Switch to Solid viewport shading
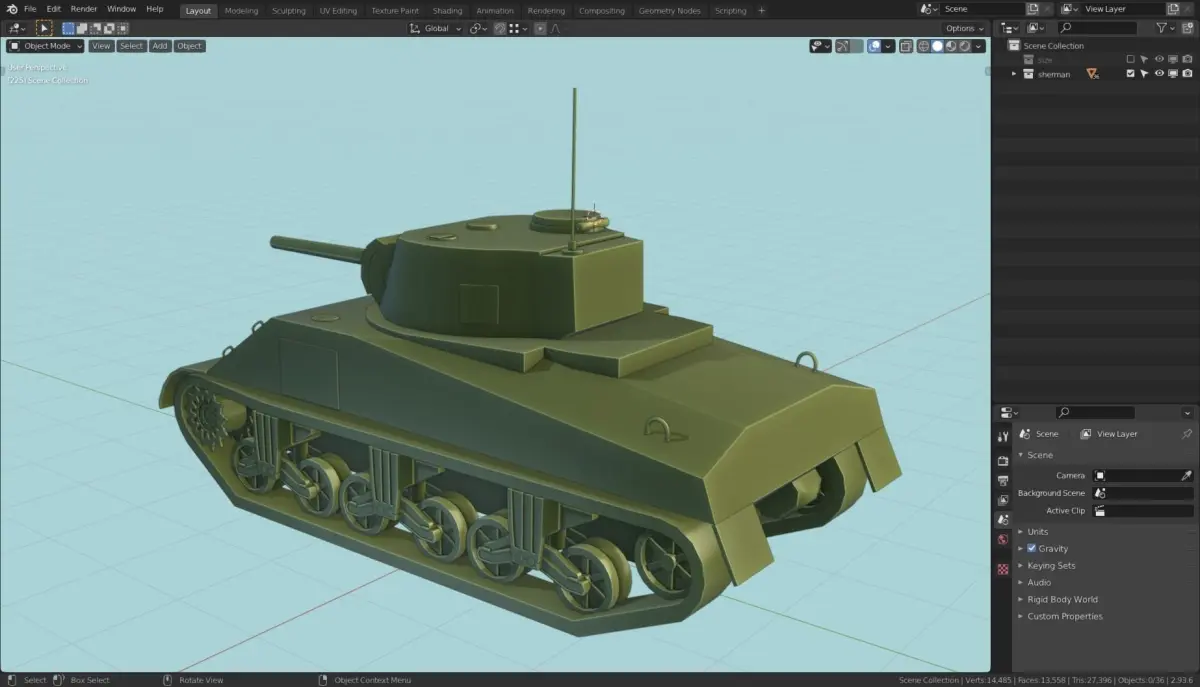 [937, 46]
